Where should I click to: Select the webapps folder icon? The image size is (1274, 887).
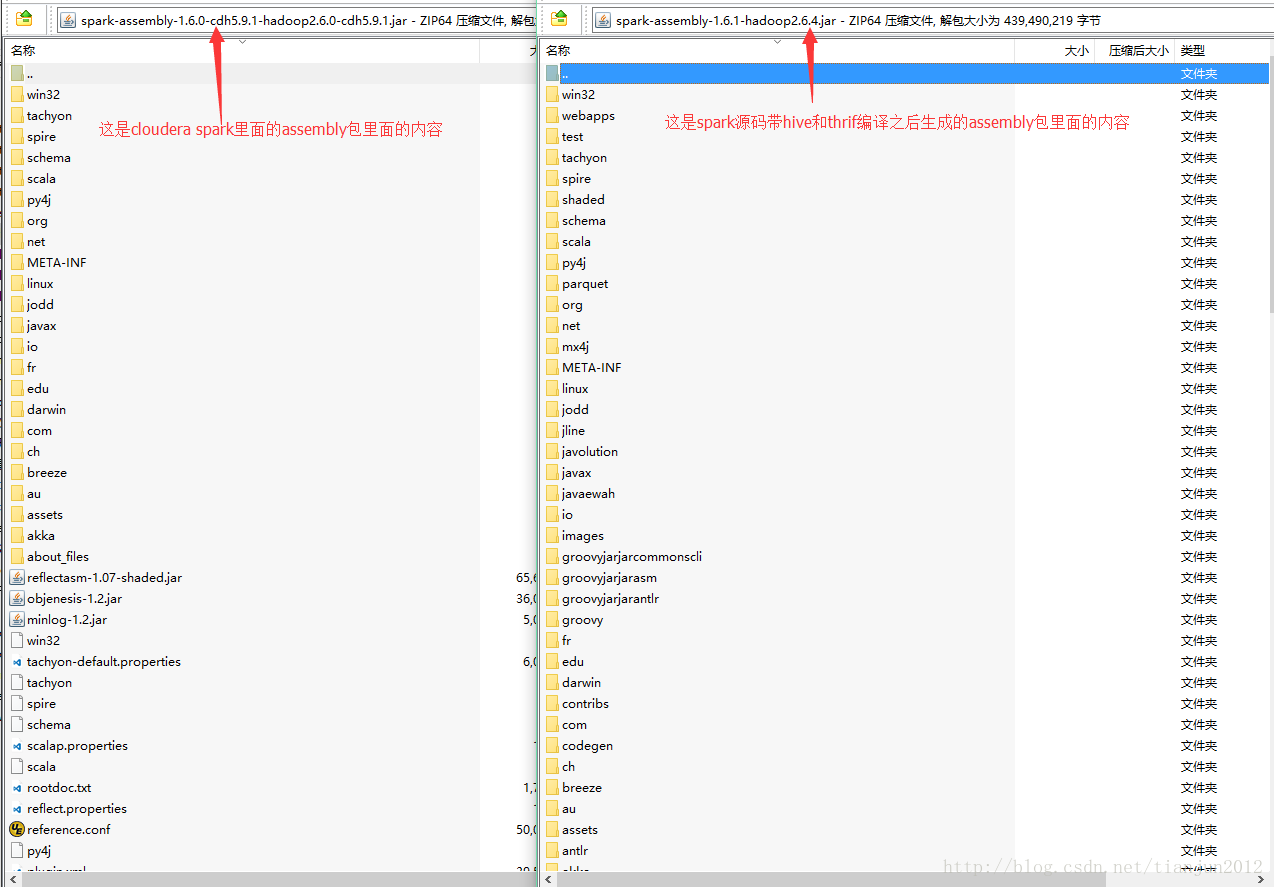coord(552,115)
